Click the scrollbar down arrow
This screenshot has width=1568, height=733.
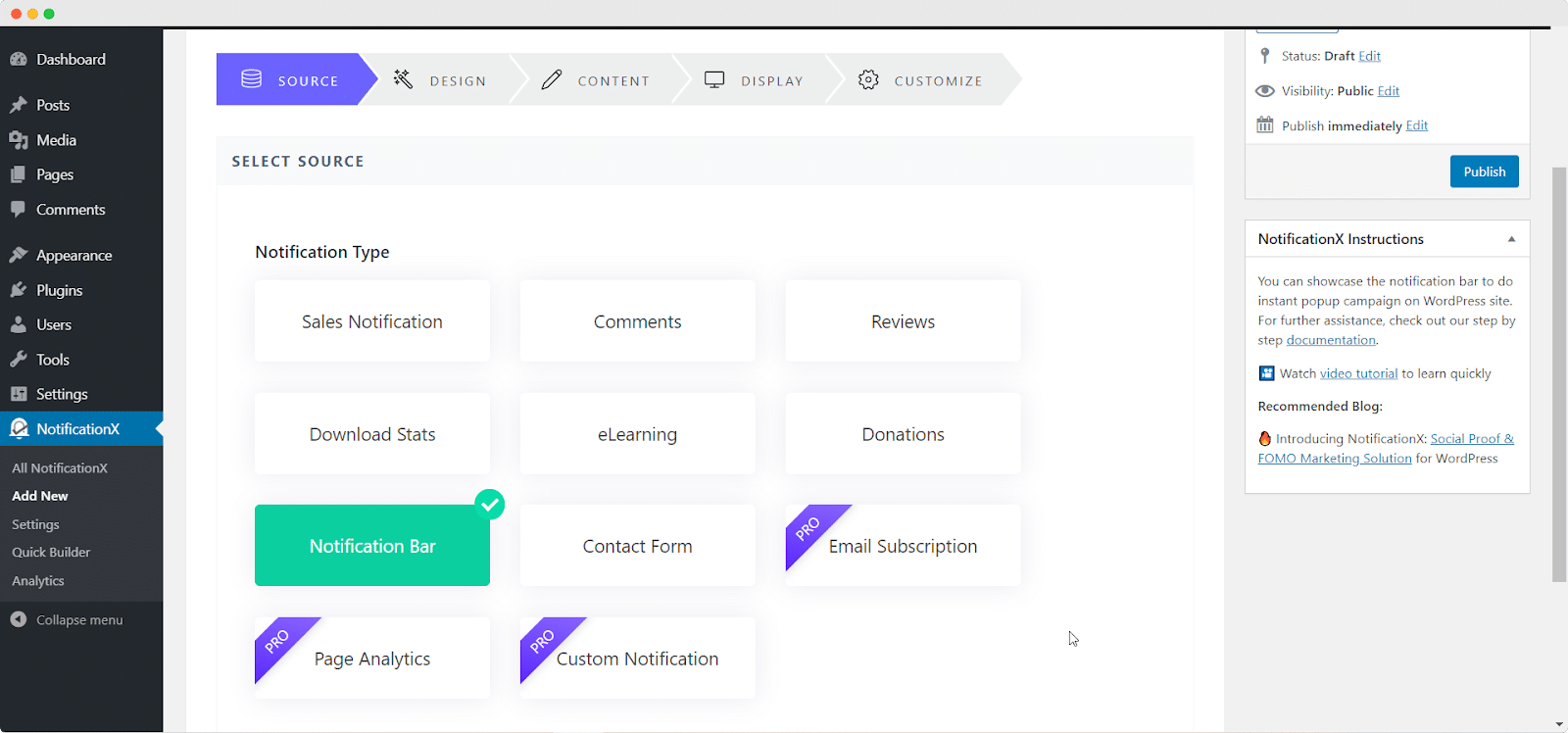click(1559, 725)
